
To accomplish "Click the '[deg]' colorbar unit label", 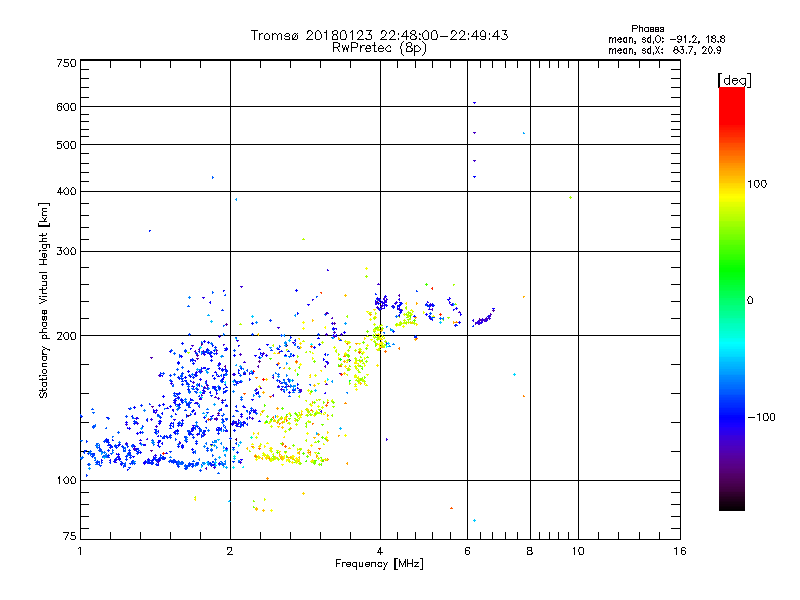I will click(x=734, y=81).
